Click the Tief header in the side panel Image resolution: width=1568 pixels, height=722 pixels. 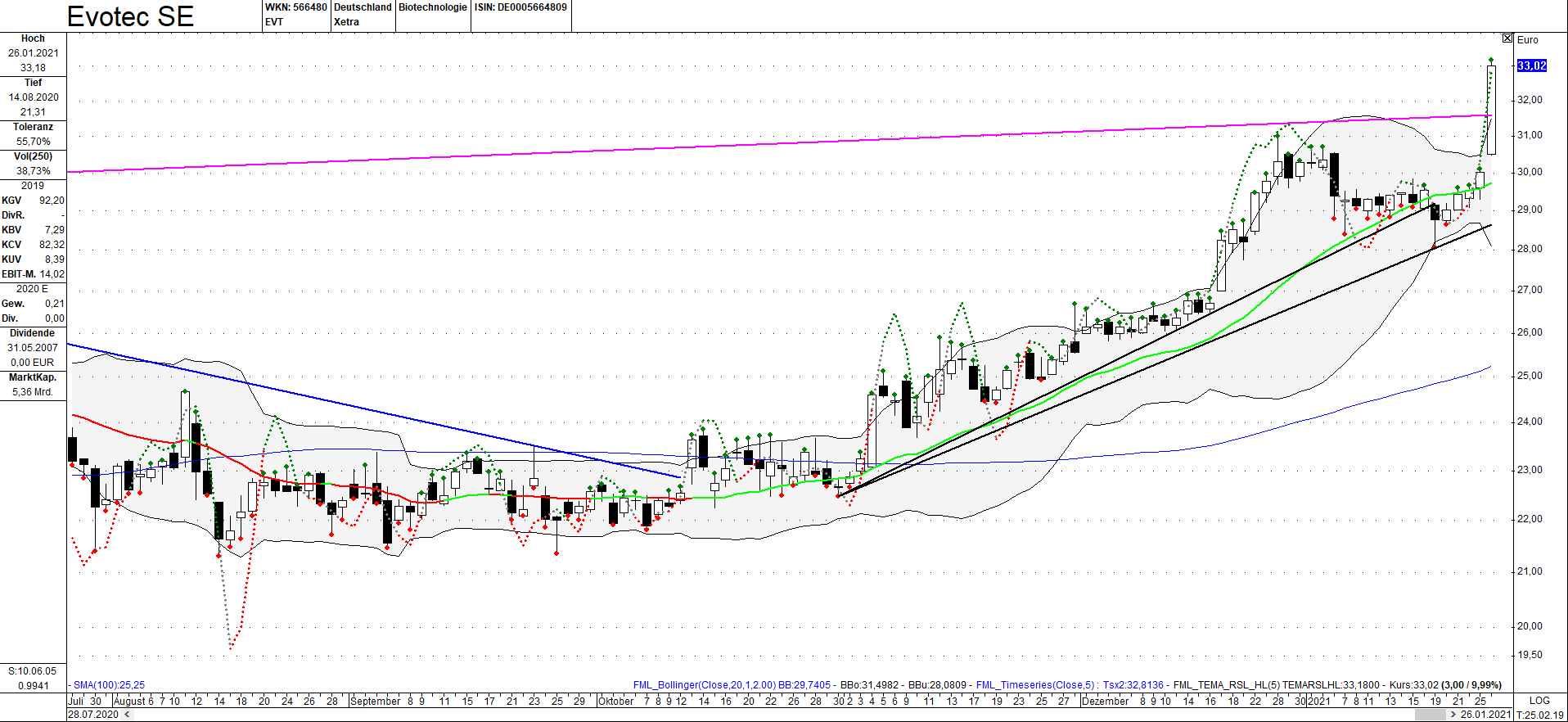[33, 83]
